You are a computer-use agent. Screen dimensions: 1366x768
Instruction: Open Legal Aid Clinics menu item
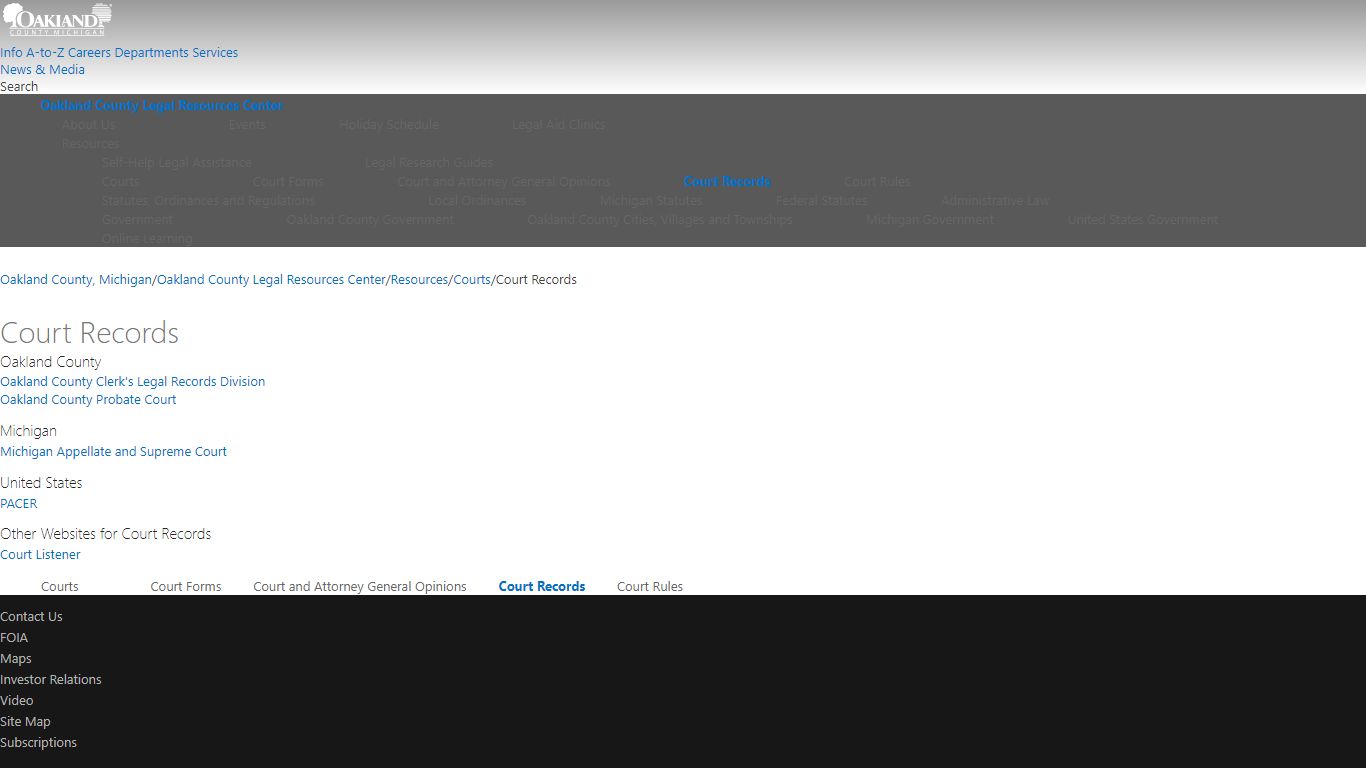coord(559,125)
